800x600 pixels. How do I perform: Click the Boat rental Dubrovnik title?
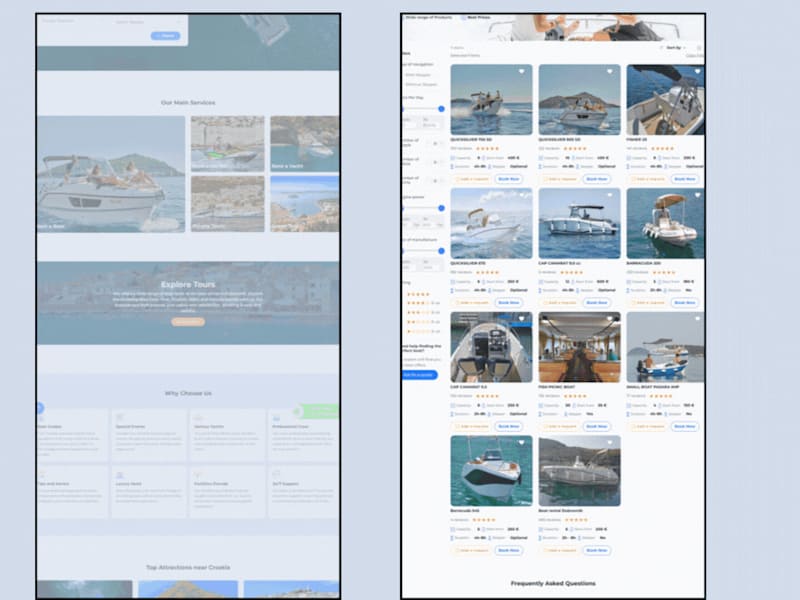coord(561,511)
